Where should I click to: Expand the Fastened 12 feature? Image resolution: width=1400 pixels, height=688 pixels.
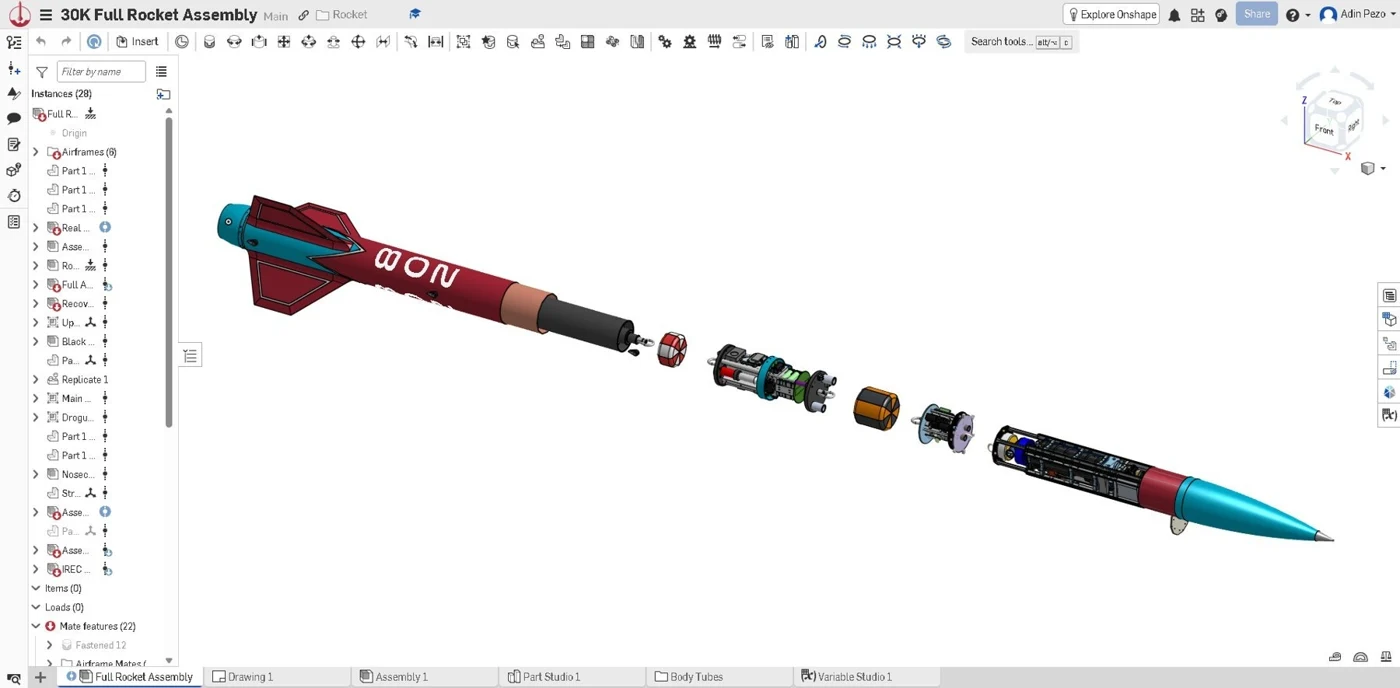(x=50, y=646)
